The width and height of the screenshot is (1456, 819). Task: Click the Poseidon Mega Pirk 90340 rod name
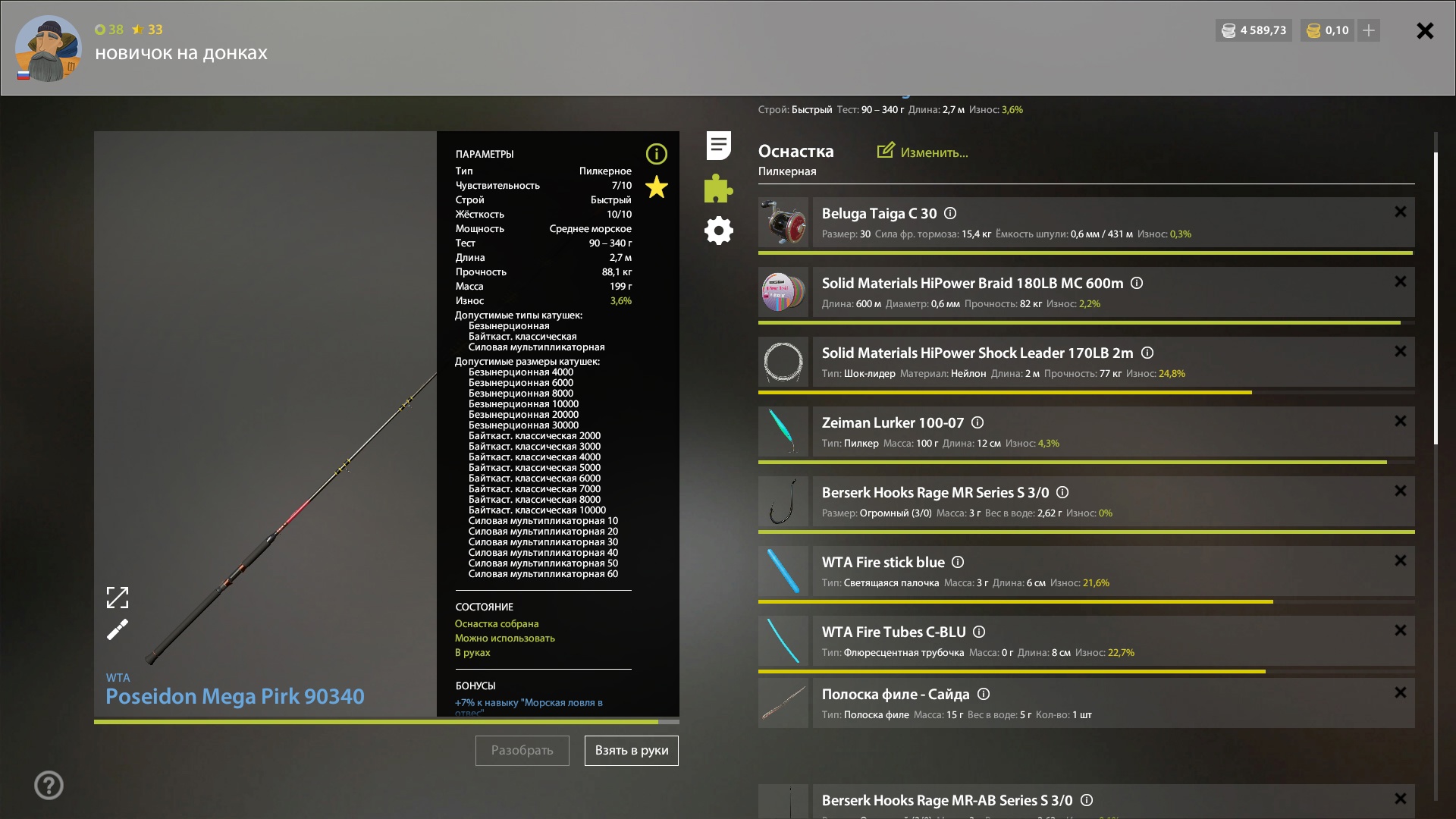235,696
